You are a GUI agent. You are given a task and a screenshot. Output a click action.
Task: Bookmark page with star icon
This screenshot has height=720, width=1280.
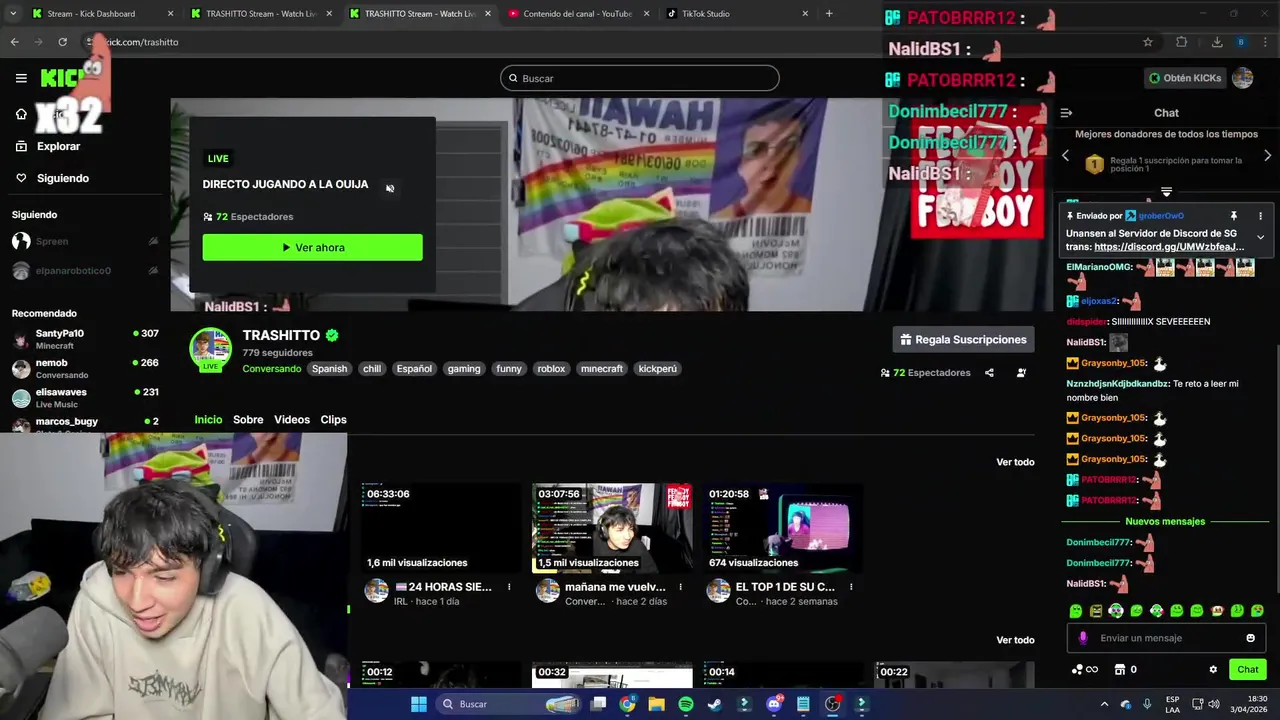click(x=1148, y=42)
